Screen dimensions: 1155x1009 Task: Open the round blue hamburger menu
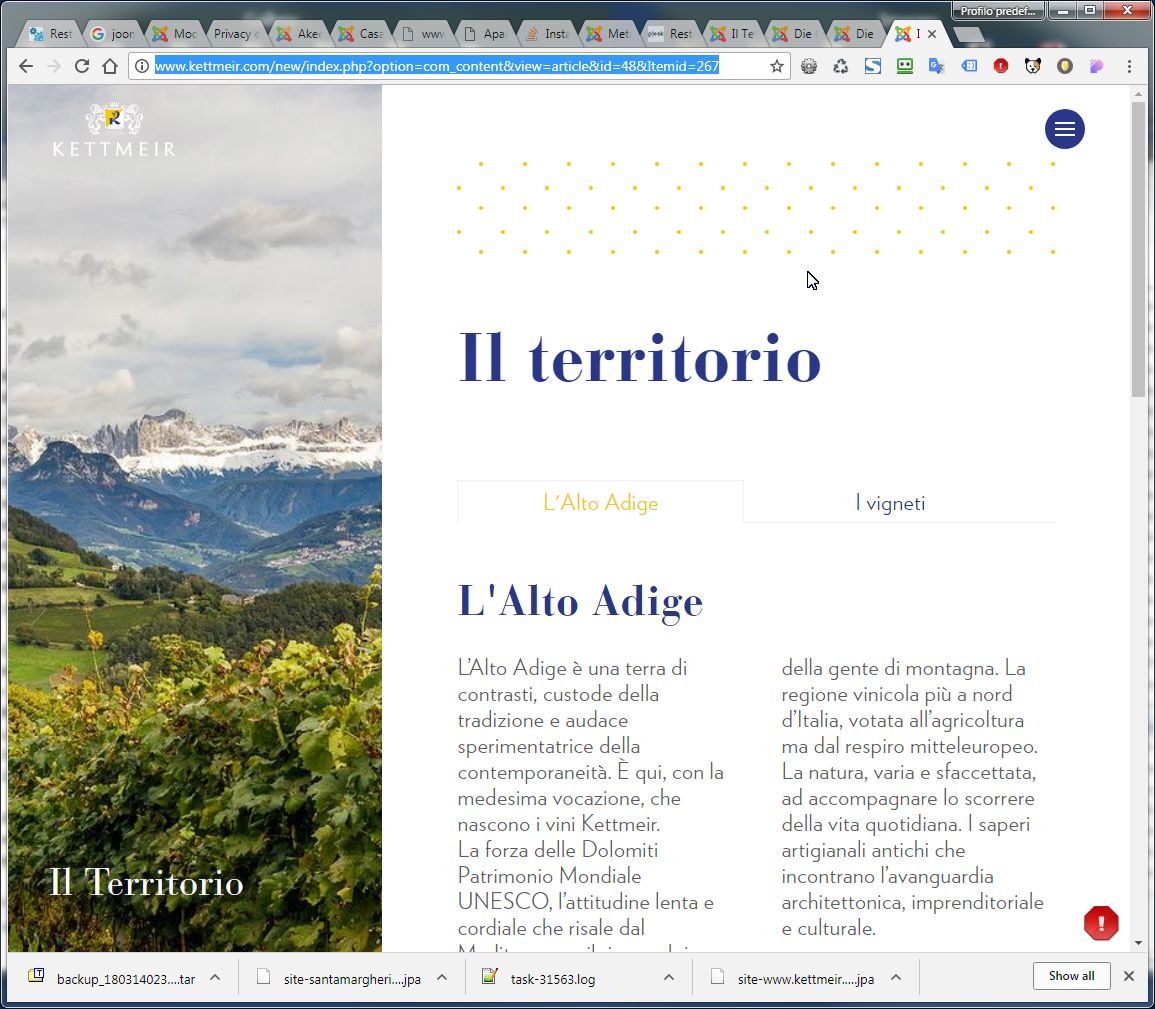coord(1064,129)
